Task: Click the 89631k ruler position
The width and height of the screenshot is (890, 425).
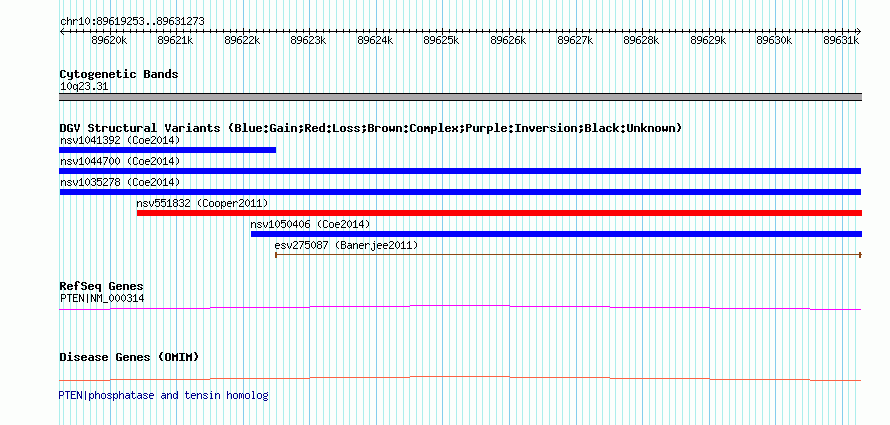Action: coord(841,40)
